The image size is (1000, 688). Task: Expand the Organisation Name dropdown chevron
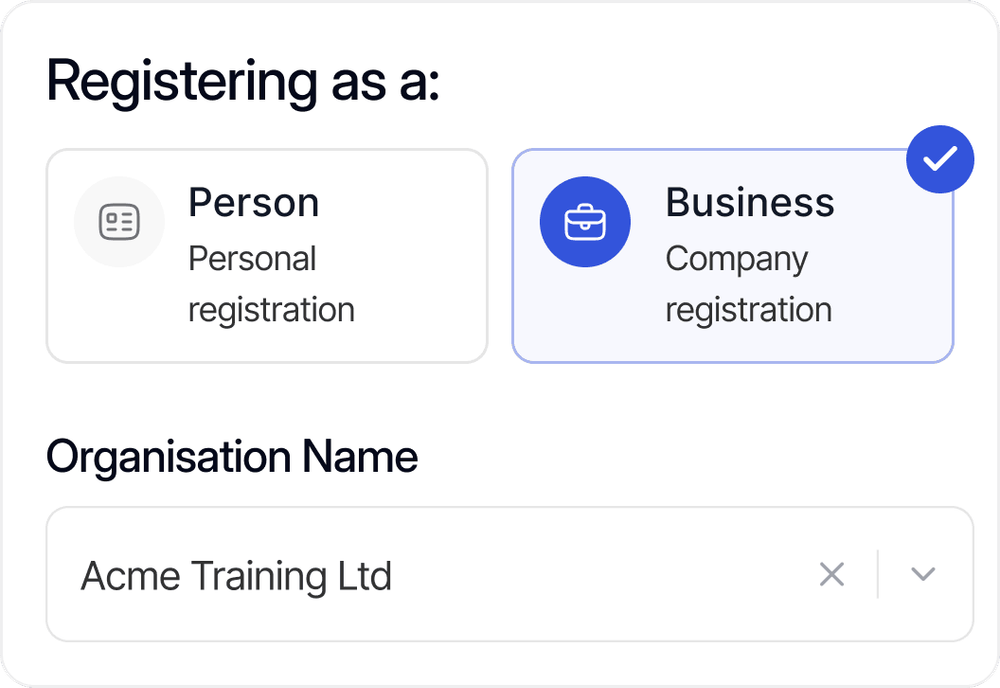click(x=923, y=574)
